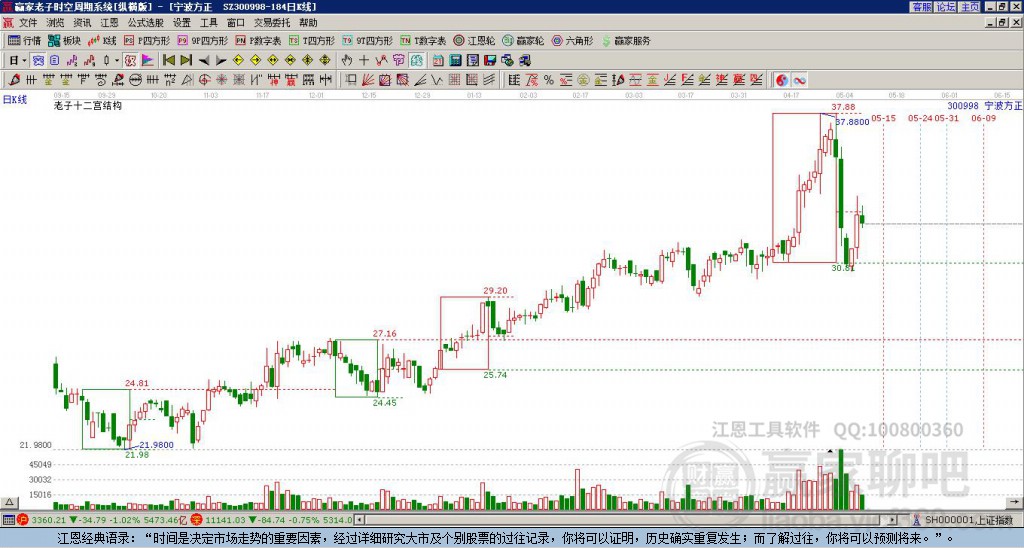
Task: Click the 论坛 forum button
Action: (x=945, y=7)
